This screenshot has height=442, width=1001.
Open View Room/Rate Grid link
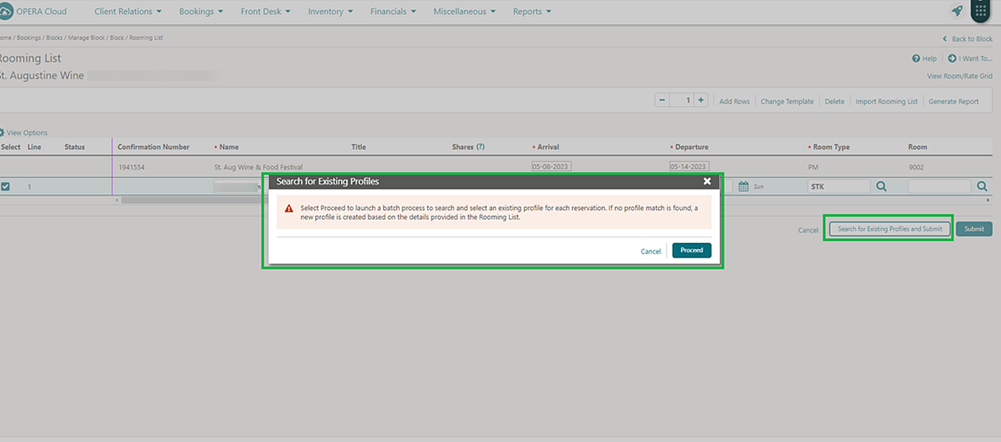[960, 76]
